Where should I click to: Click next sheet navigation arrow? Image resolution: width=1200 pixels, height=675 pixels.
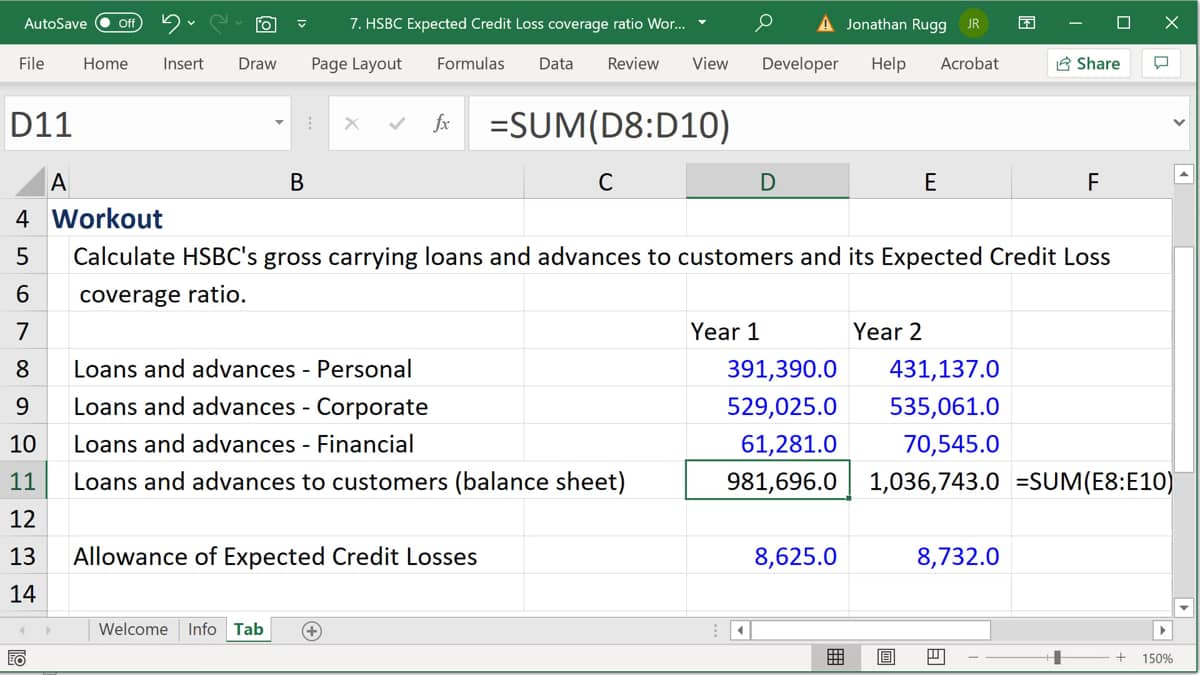click(47, 630)
